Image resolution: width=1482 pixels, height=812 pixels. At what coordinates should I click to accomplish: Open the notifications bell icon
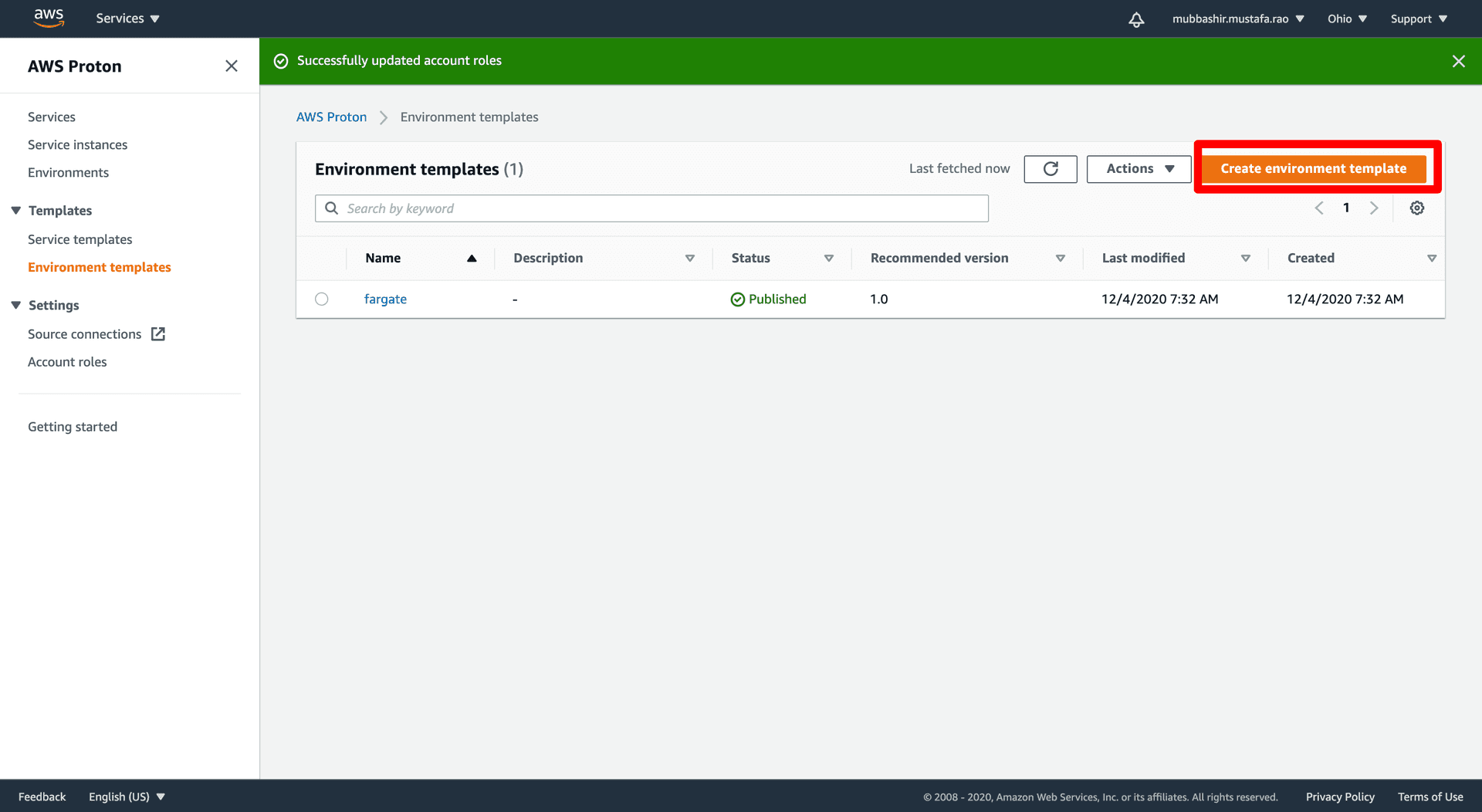(1136, 19)
